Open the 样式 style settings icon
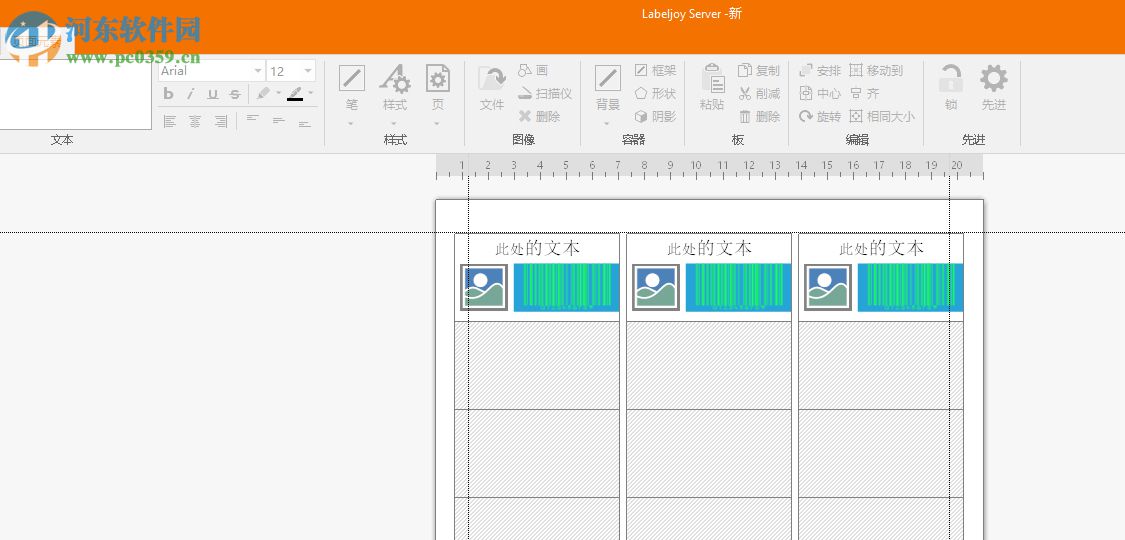Screen dimensions: 1125x540 tap(395, 78)
